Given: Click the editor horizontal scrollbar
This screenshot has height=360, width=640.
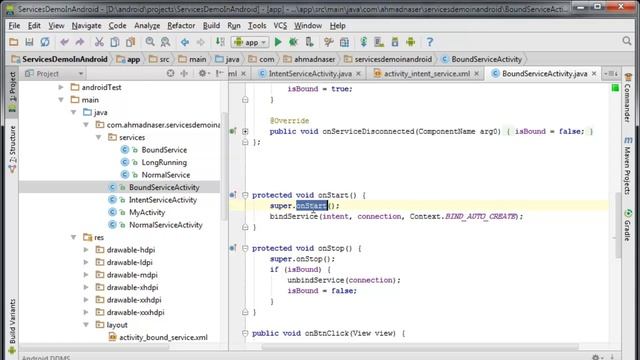Looking at the screenshot, I should (420, 347).
